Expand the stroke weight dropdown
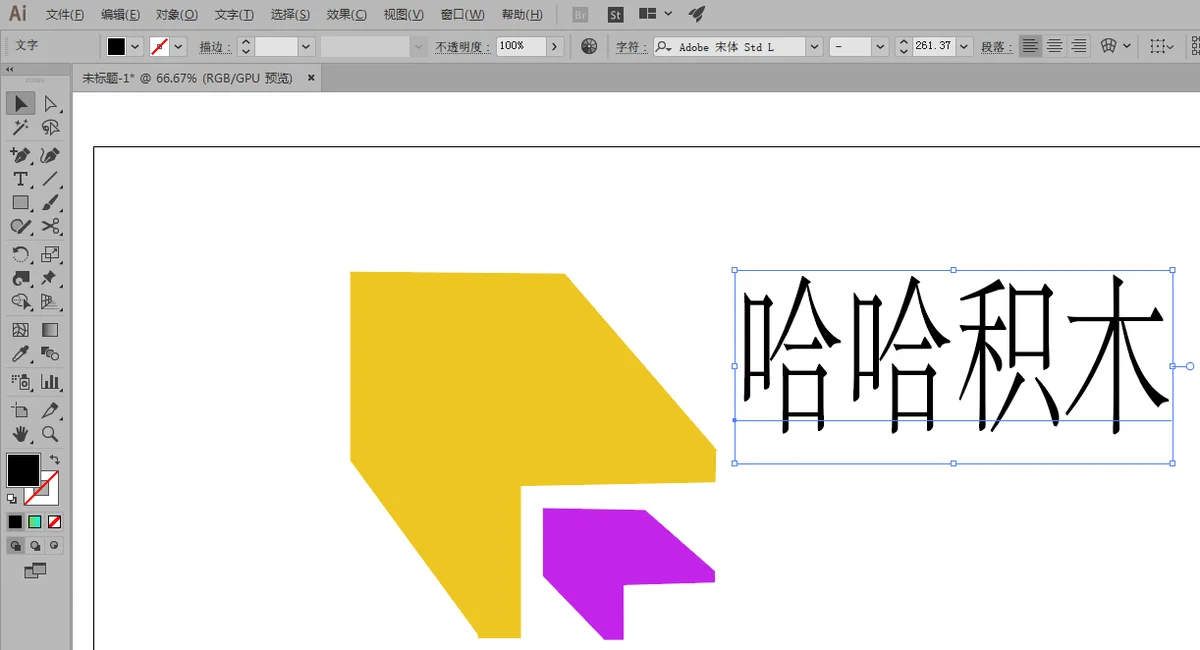This screenshot has width=1200, height=650. pyautogui.click(x=307, y=47)
